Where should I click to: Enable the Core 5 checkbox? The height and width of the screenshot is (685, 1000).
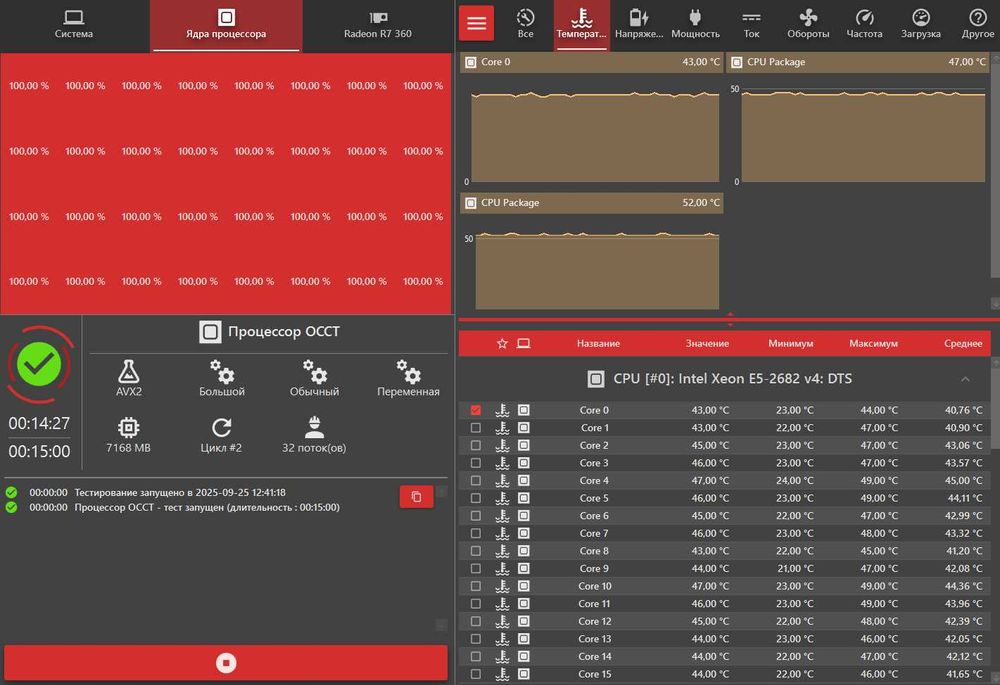pyautogui.click(x=476, y=498)
